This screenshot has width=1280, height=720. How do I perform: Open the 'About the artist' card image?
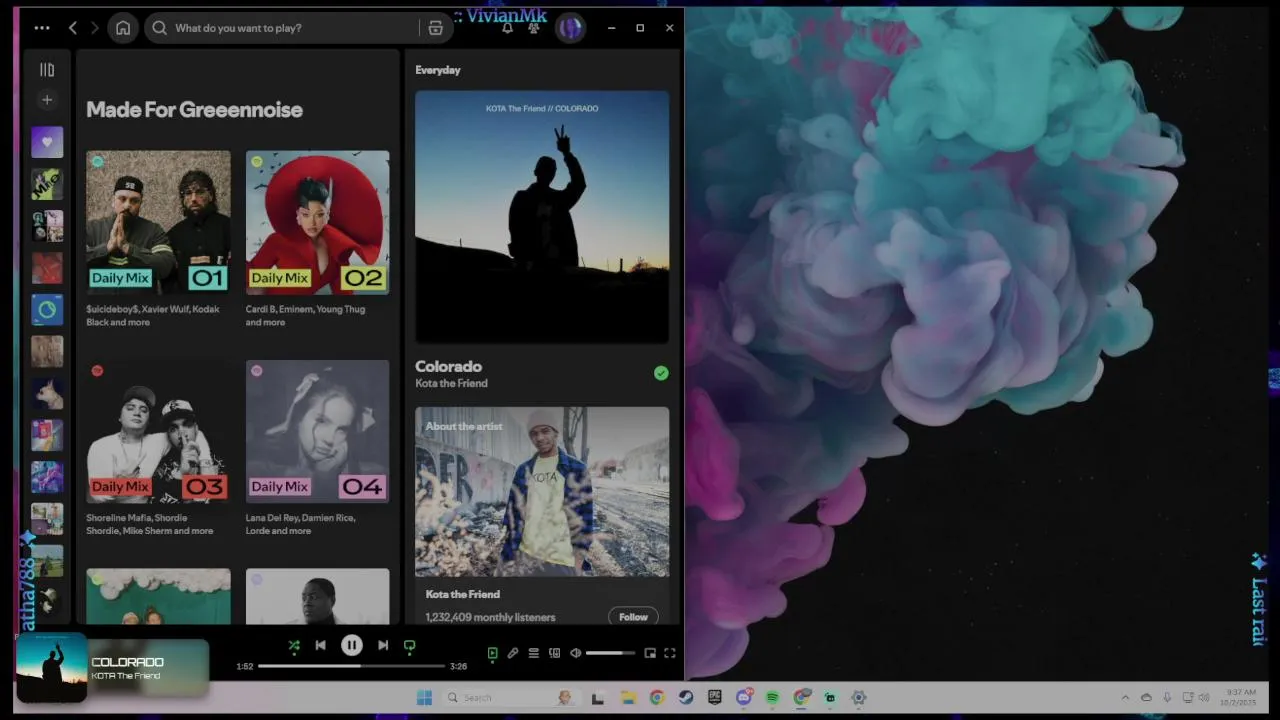pyautogui.click(x=542, y=491)
